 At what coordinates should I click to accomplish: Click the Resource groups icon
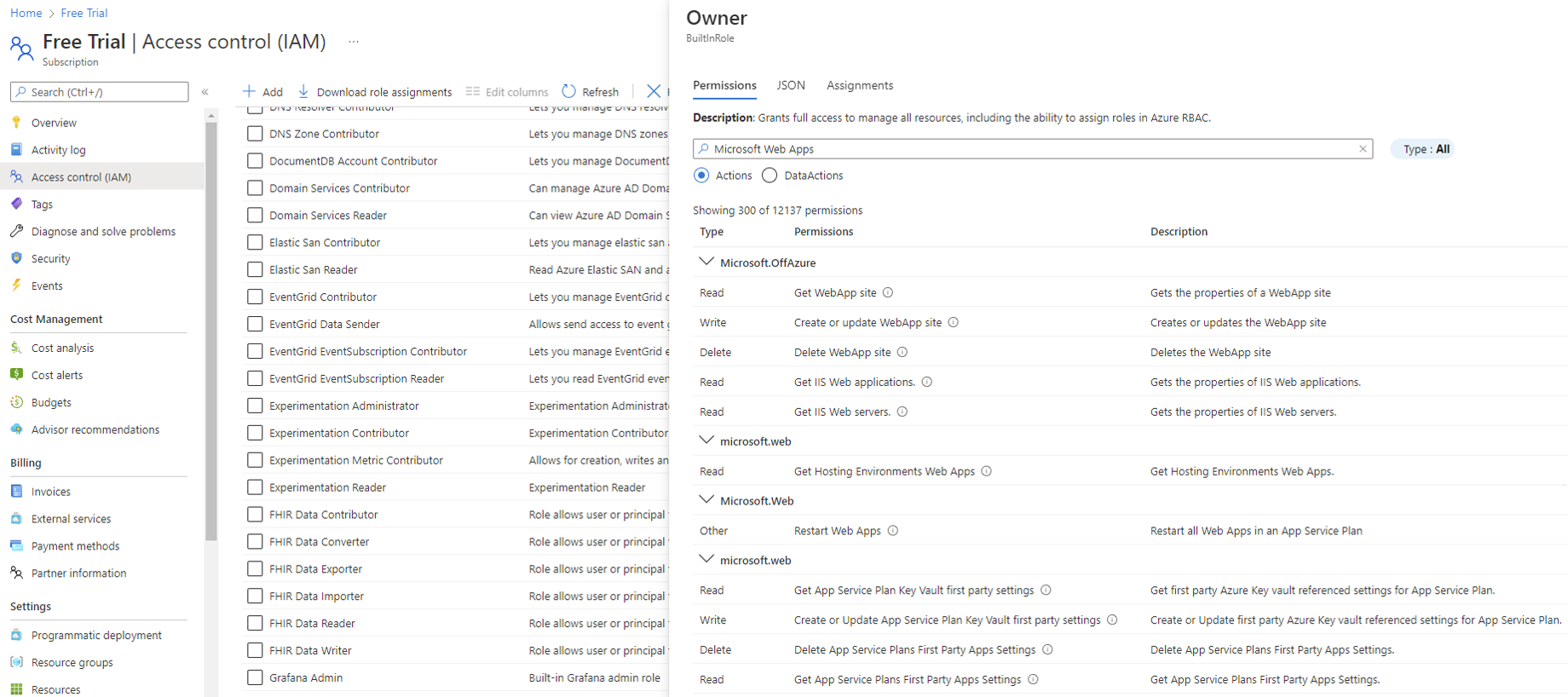click(16, 662)
